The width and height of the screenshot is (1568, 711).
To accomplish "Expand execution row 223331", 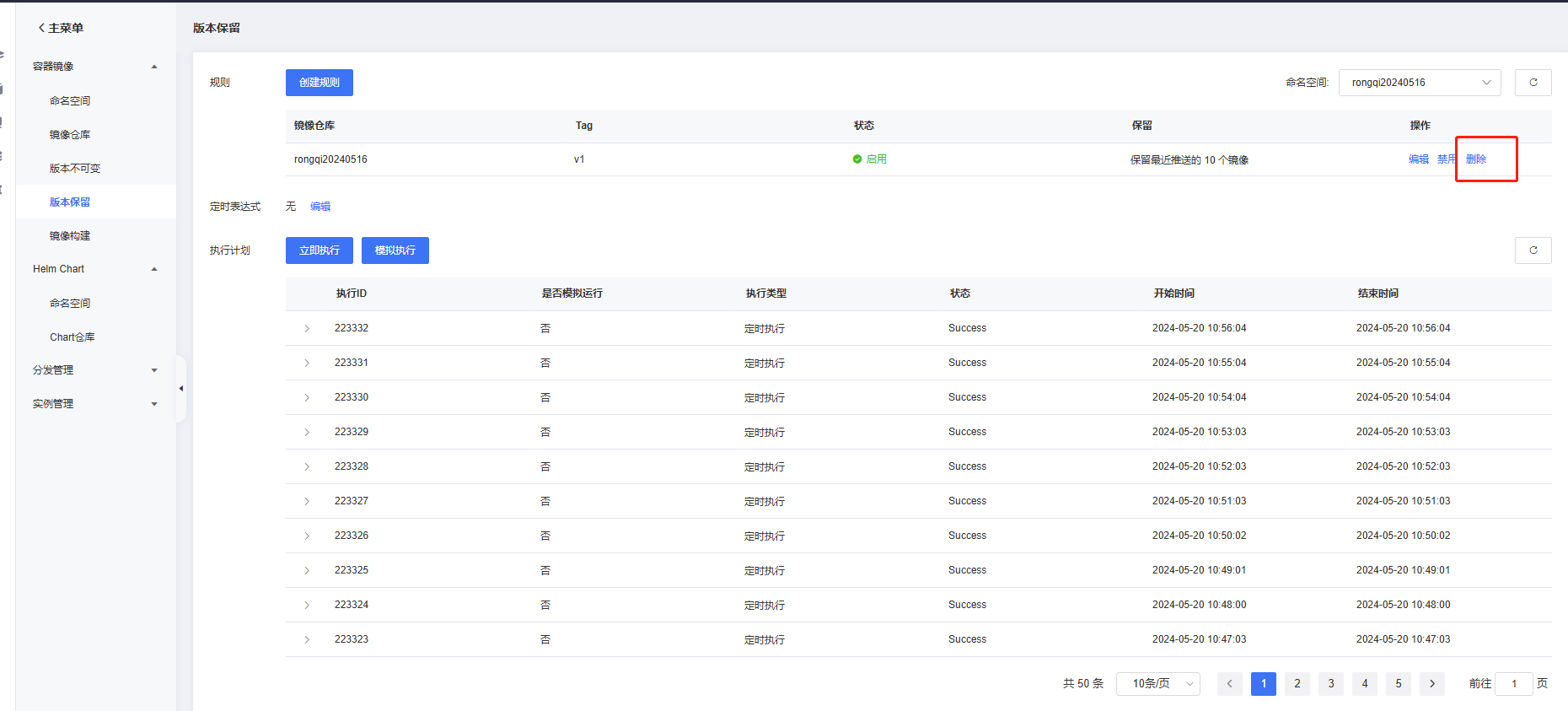I will (307, 363).
